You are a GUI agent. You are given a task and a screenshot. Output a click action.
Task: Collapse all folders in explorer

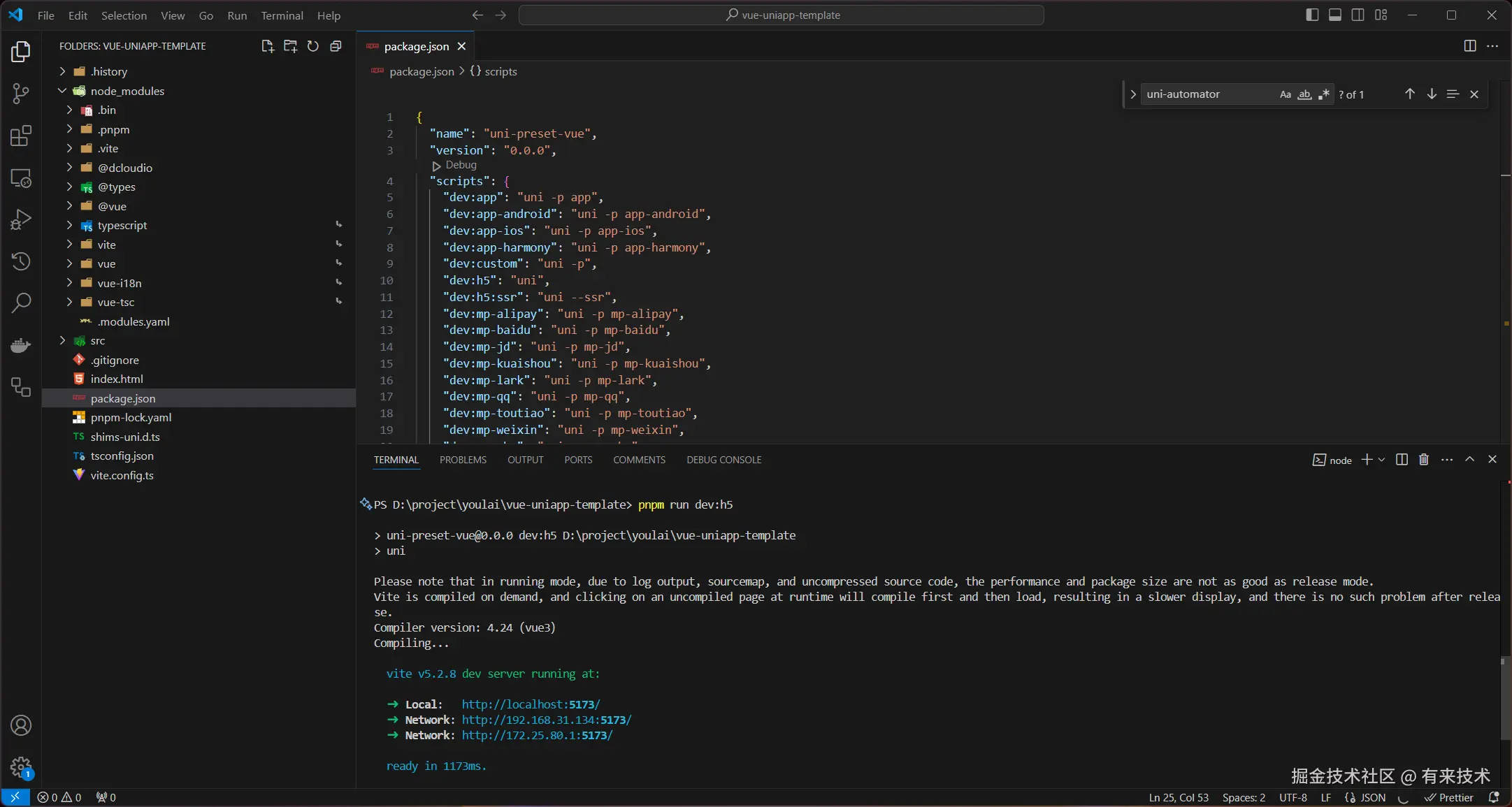pos(336,46)
